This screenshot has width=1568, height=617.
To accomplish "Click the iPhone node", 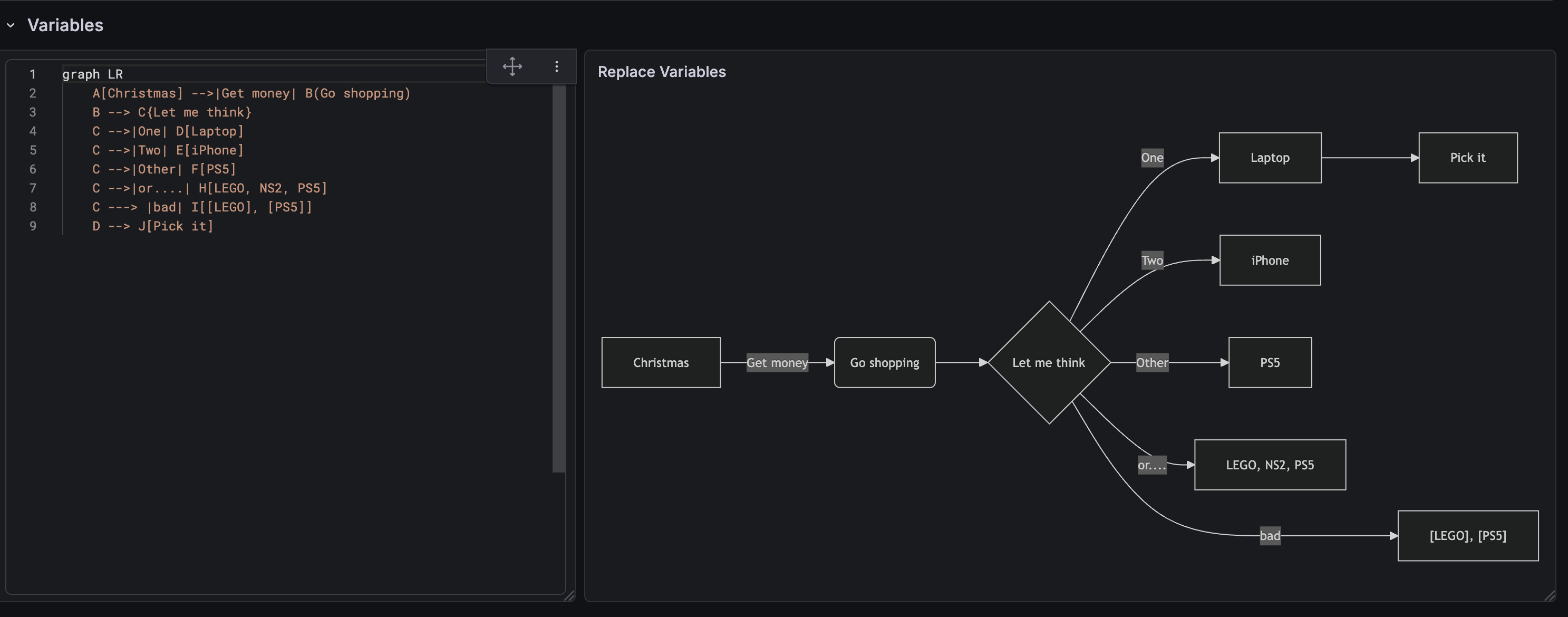I will tap(1269, 260).
